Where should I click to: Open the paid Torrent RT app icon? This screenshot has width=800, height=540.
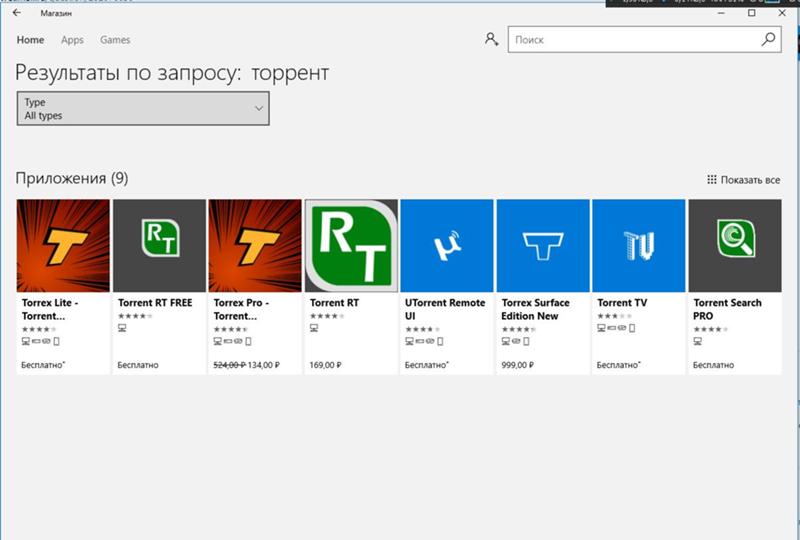tap(351, 246)
